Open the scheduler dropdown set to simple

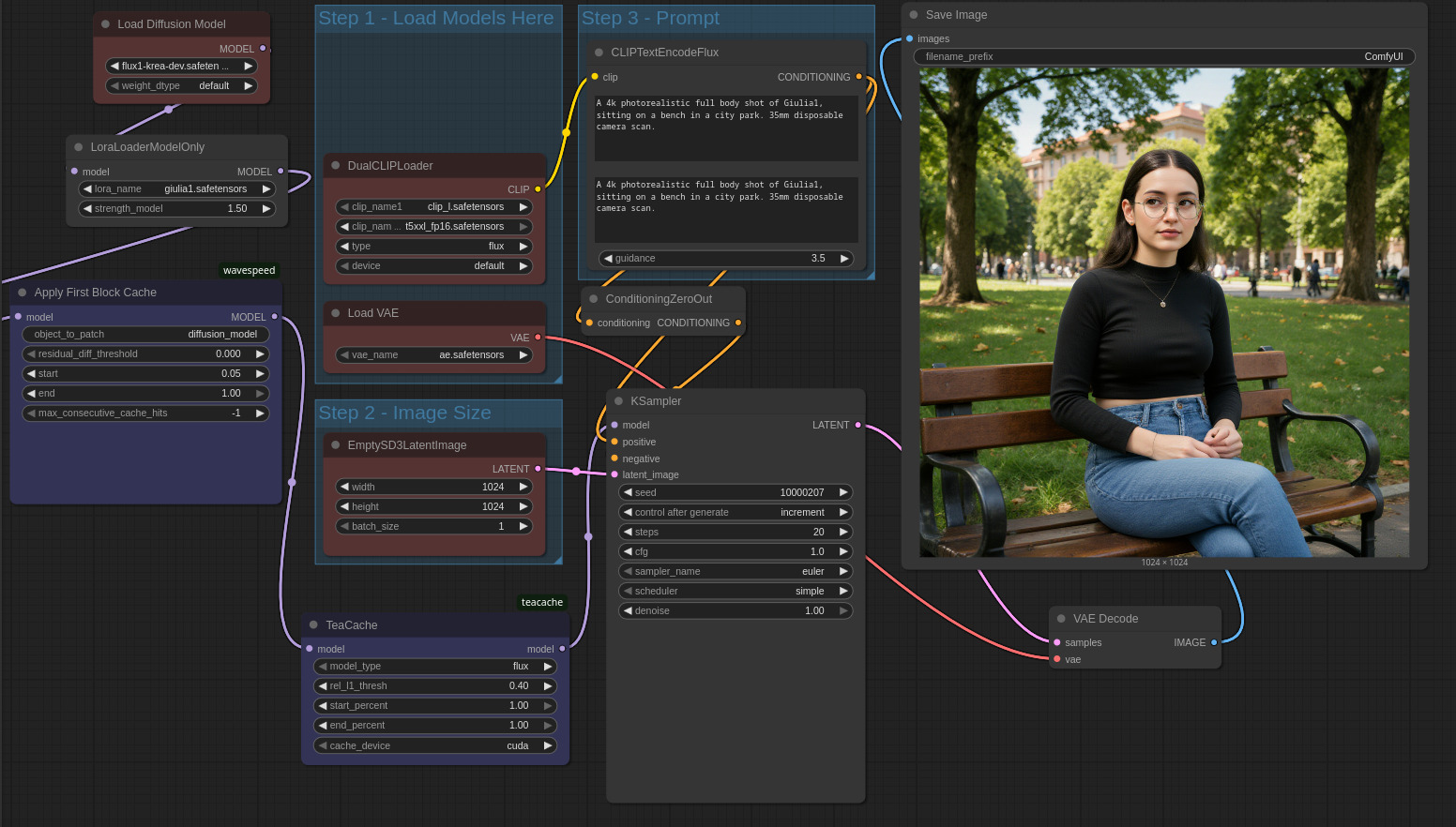tap(736, 591)
